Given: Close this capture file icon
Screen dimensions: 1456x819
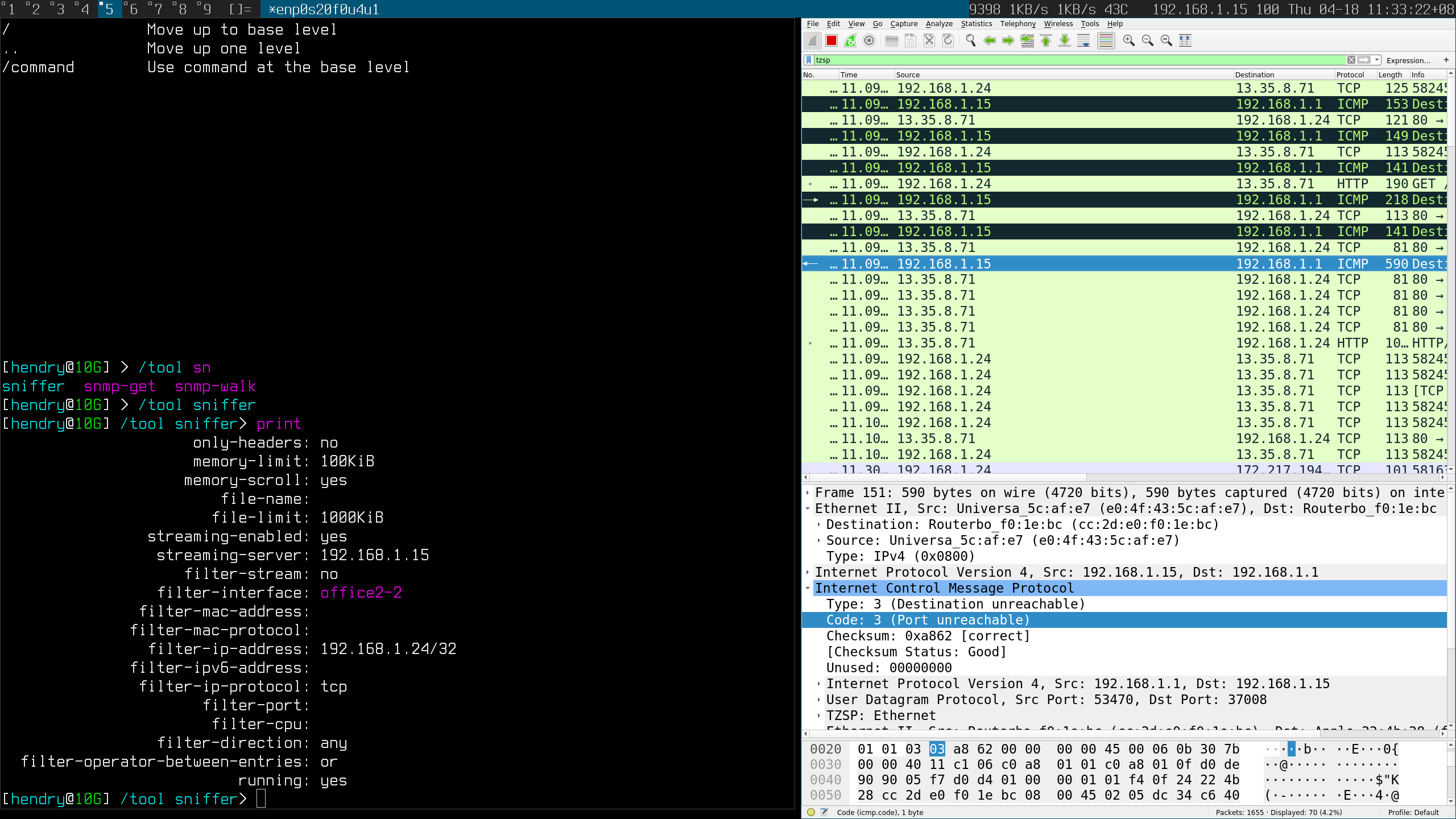Looking at the screenshot, I should click(x=929, y=40).
